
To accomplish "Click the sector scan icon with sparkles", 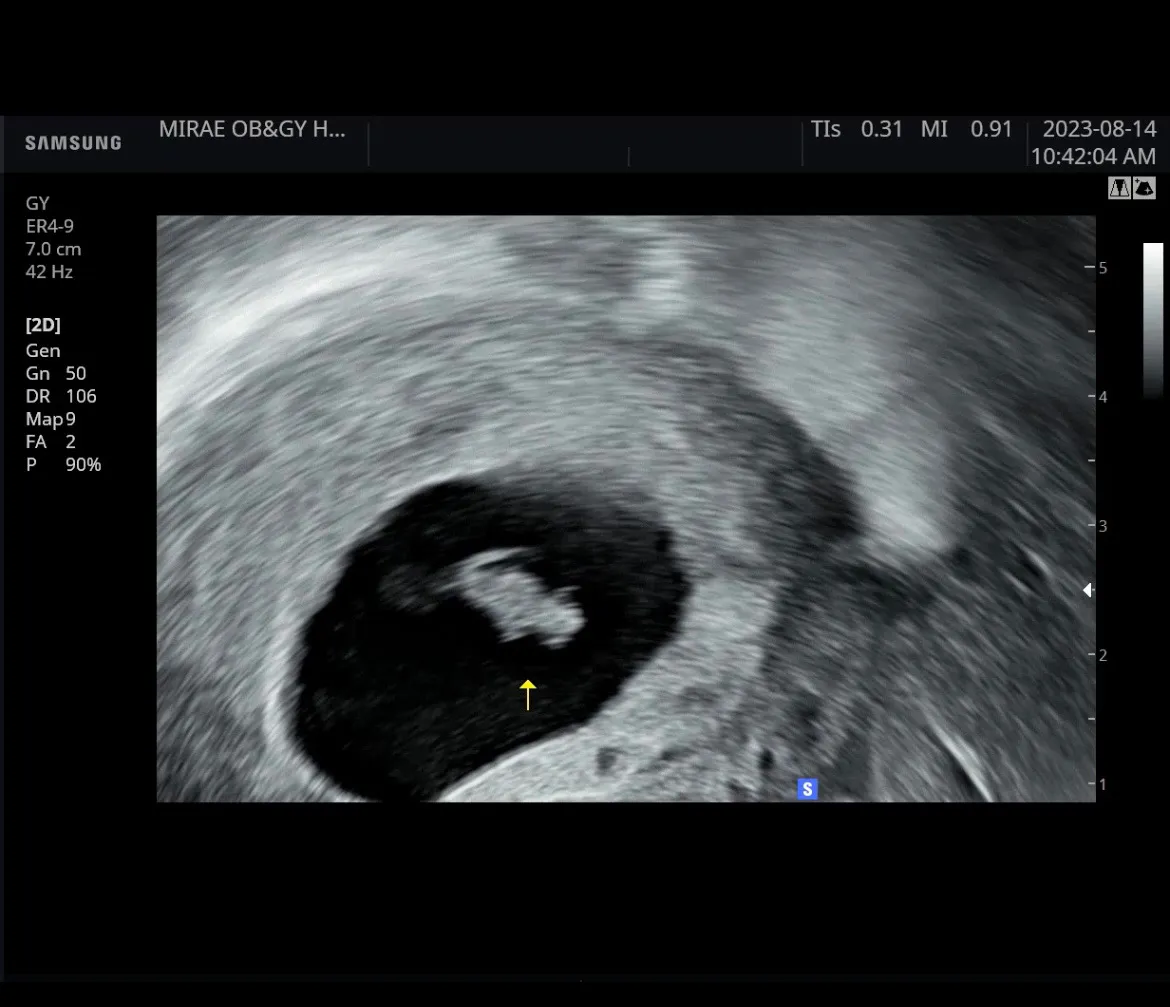I will [x=1144, y=188].
